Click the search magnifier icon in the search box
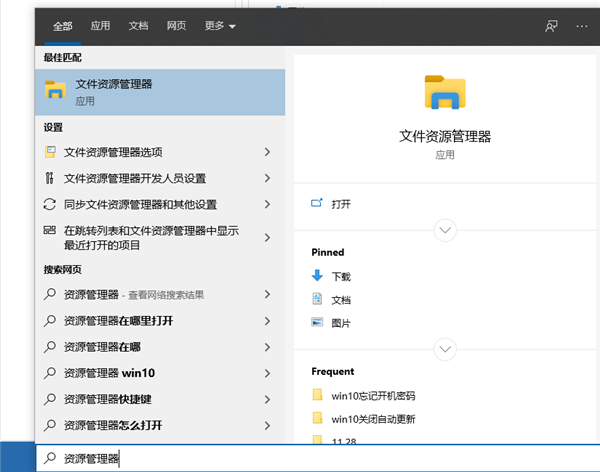The image size is (600, 472). click(50, 459)
